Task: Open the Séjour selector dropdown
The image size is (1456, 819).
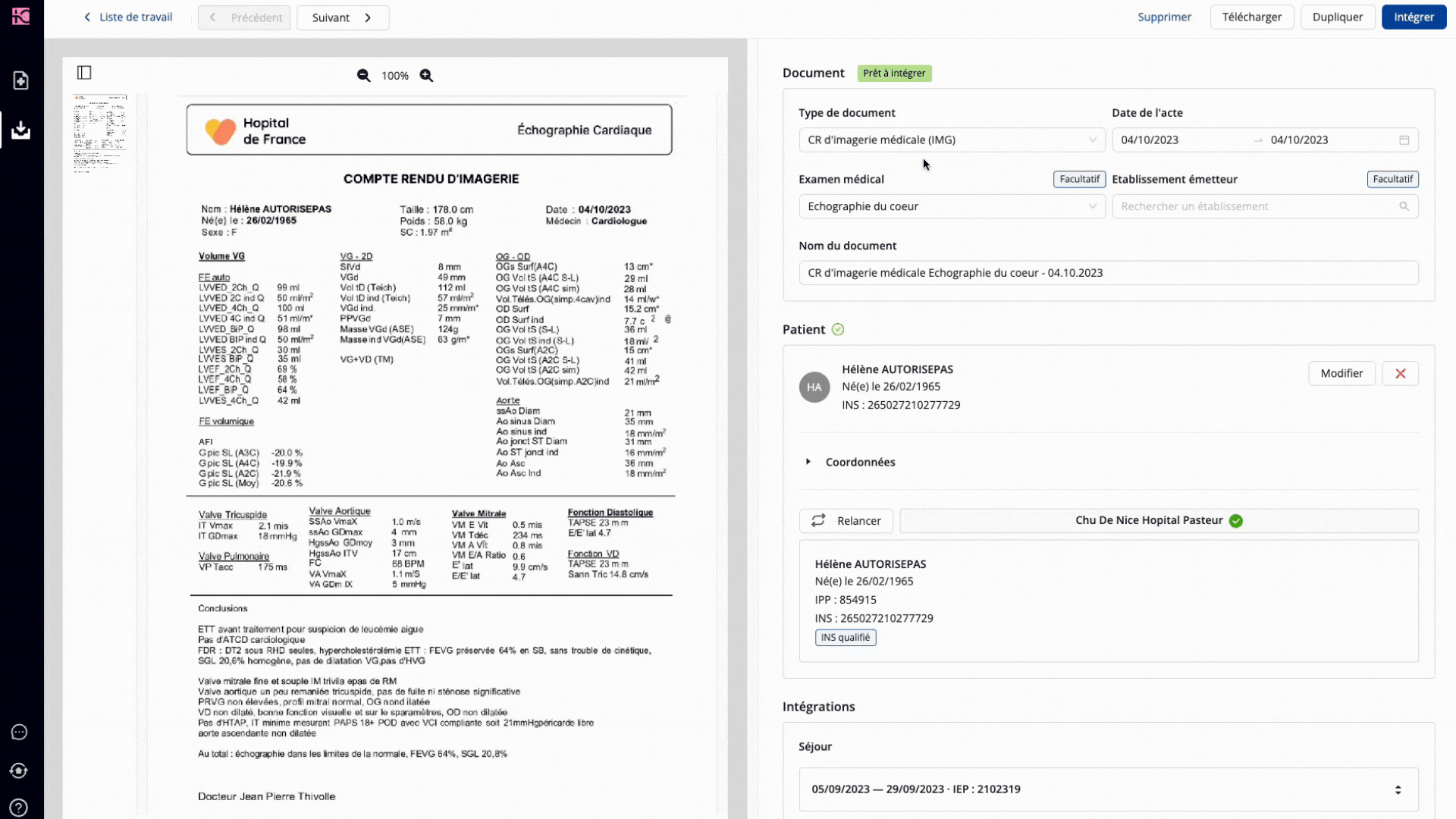Action: 1108,789
